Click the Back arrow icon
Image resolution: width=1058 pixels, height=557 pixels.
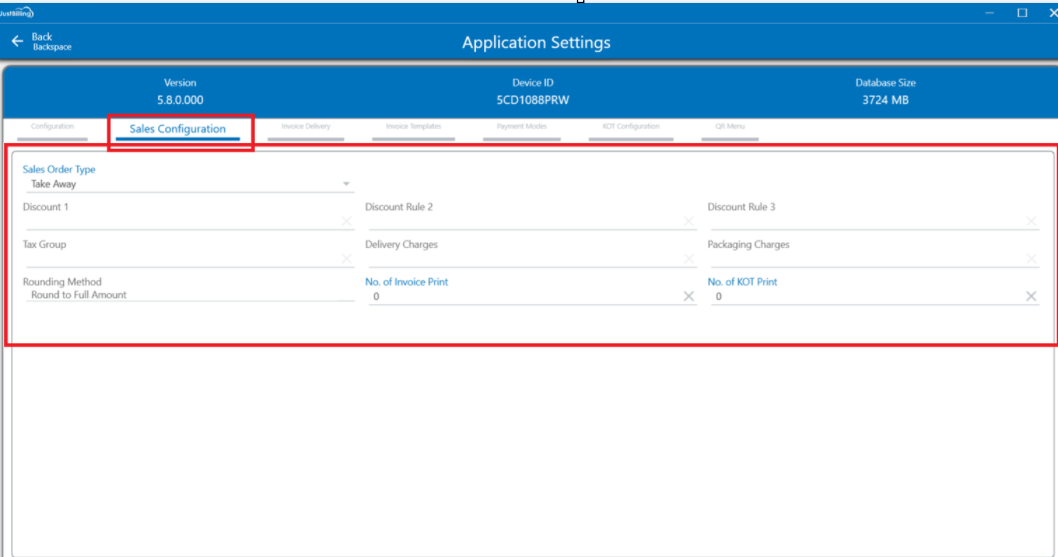coord(17,42)
